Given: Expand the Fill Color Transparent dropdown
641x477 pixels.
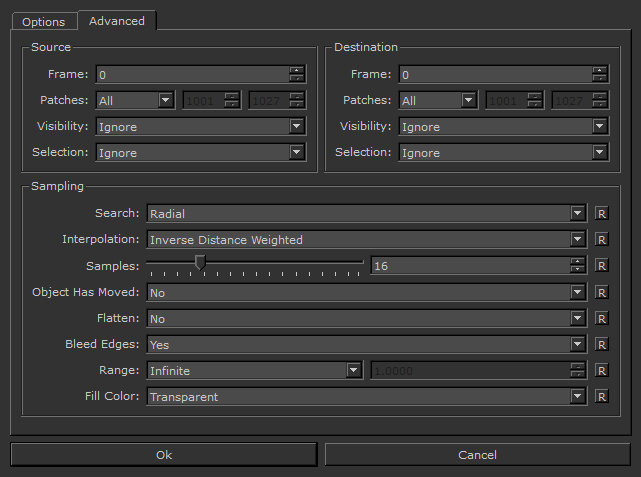Looking at the screenshot, I should point(365,397).
